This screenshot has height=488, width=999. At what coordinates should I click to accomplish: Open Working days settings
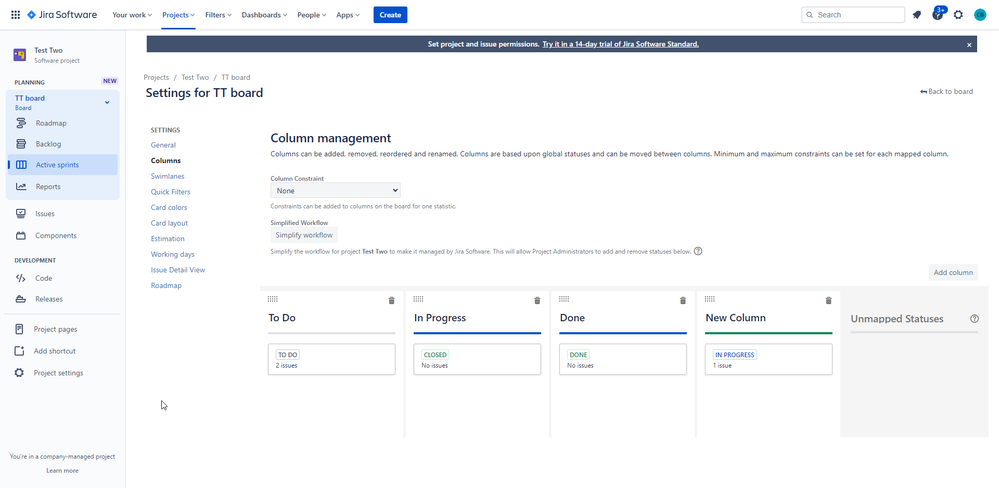173,254
